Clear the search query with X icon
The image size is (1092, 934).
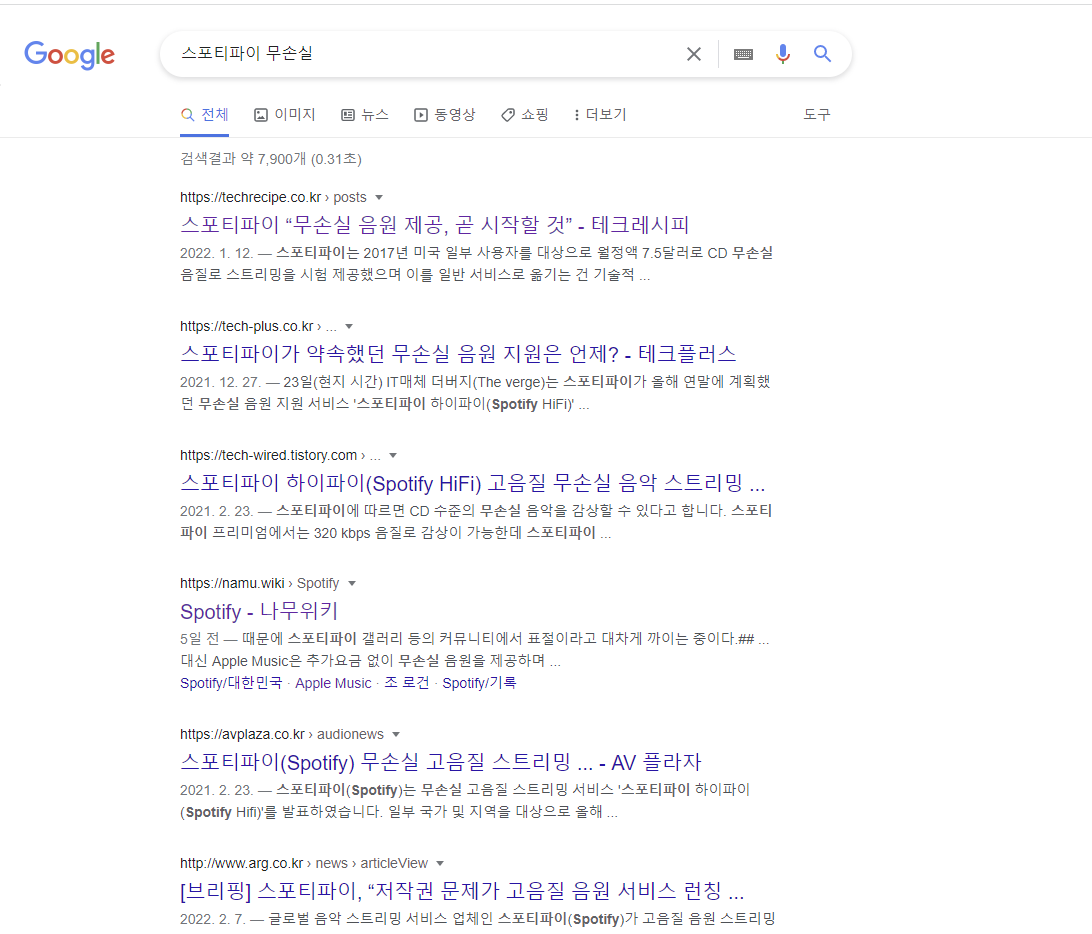[694, 54]
